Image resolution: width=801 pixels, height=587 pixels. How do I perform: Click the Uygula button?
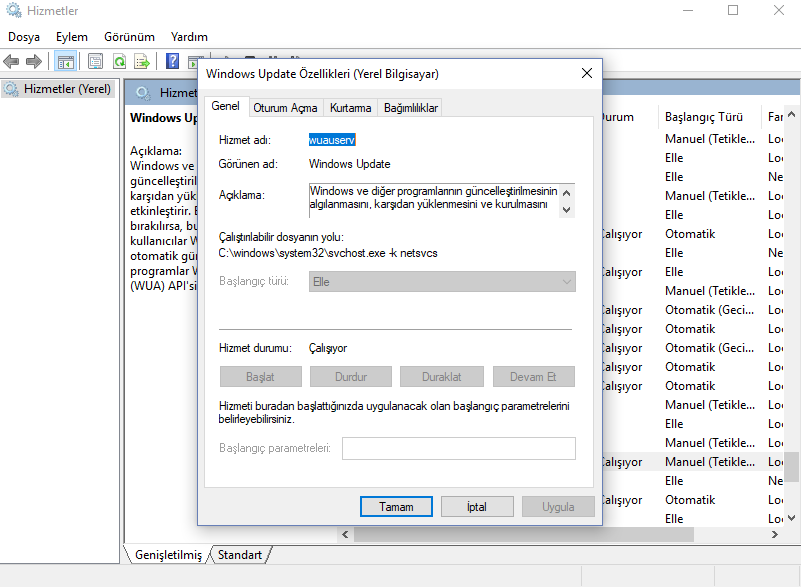click(558, 507)
